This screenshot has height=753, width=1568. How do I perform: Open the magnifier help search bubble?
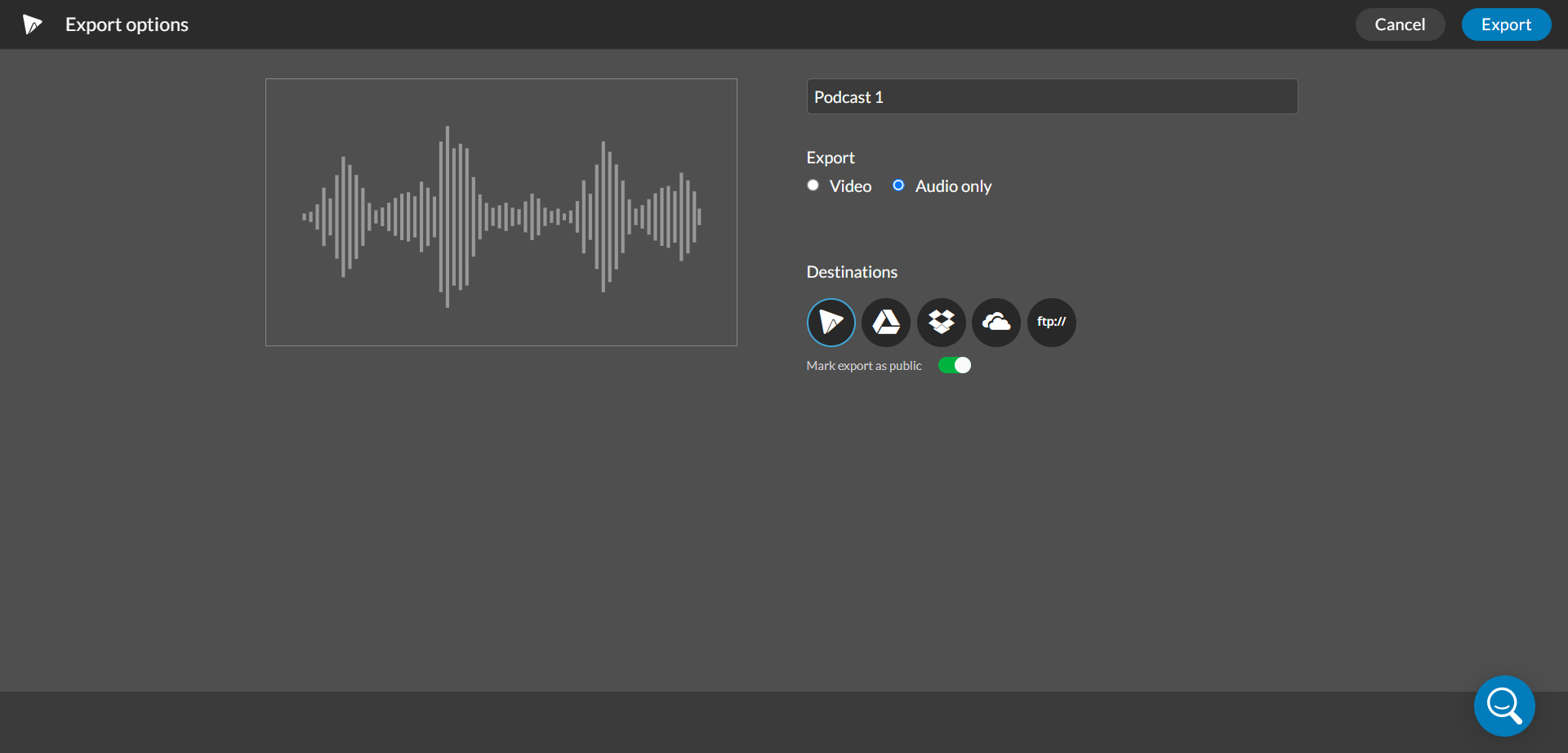pos(1504,706)
